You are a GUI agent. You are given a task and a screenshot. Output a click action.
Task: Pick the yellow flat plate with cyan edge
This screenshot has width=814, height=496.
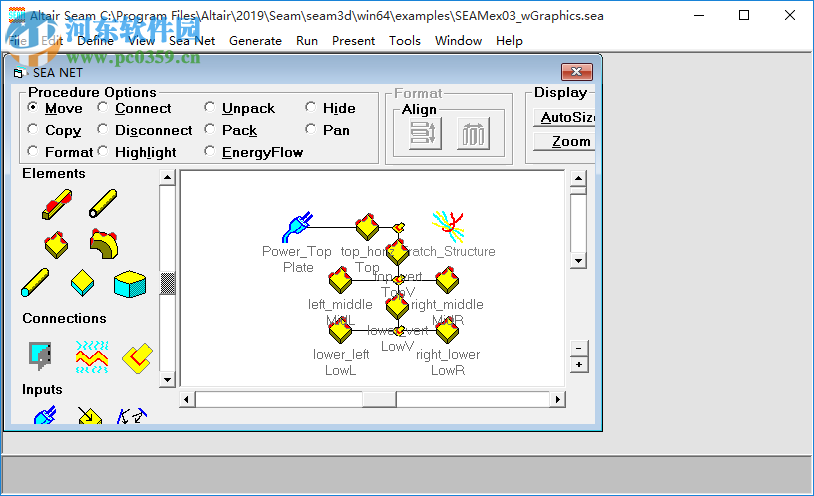tap(83, 283)
